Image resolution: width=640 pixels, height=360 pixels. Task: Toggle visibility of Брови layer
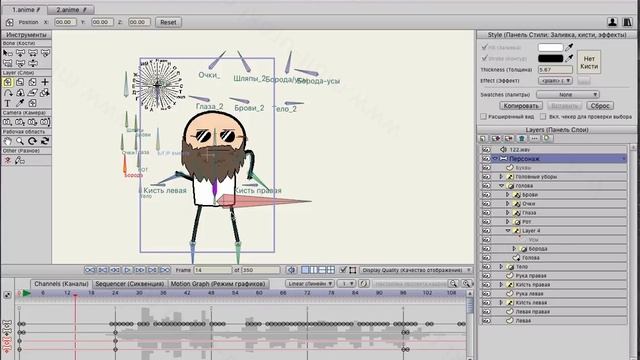486,195
